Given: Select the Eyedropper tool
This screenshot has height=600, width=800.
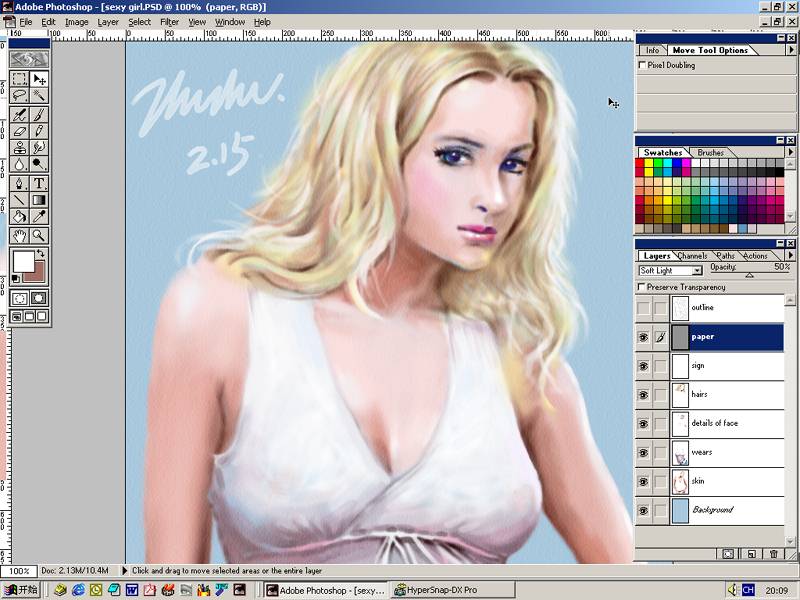Looking at the screenshot, I should [x=39, y=216].
